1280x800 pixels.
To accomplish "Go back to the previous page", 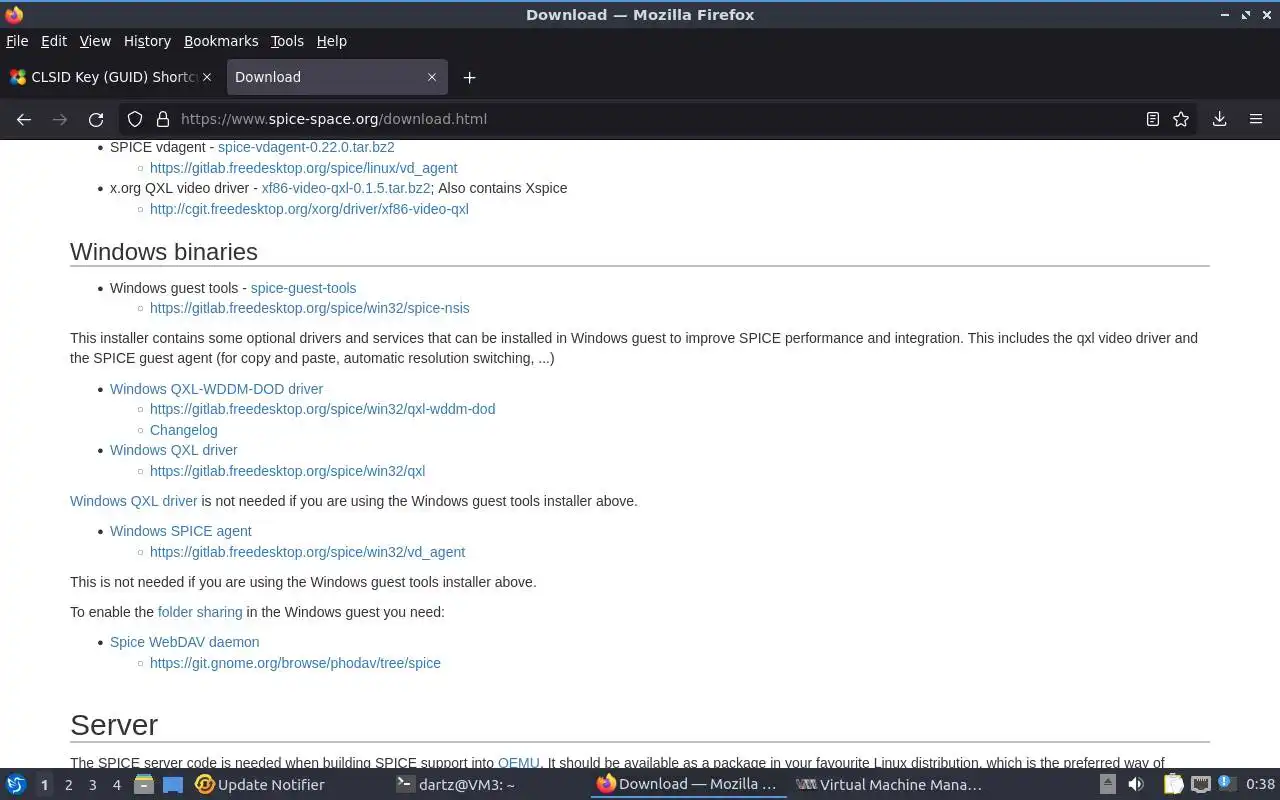I will pos(24,119).
